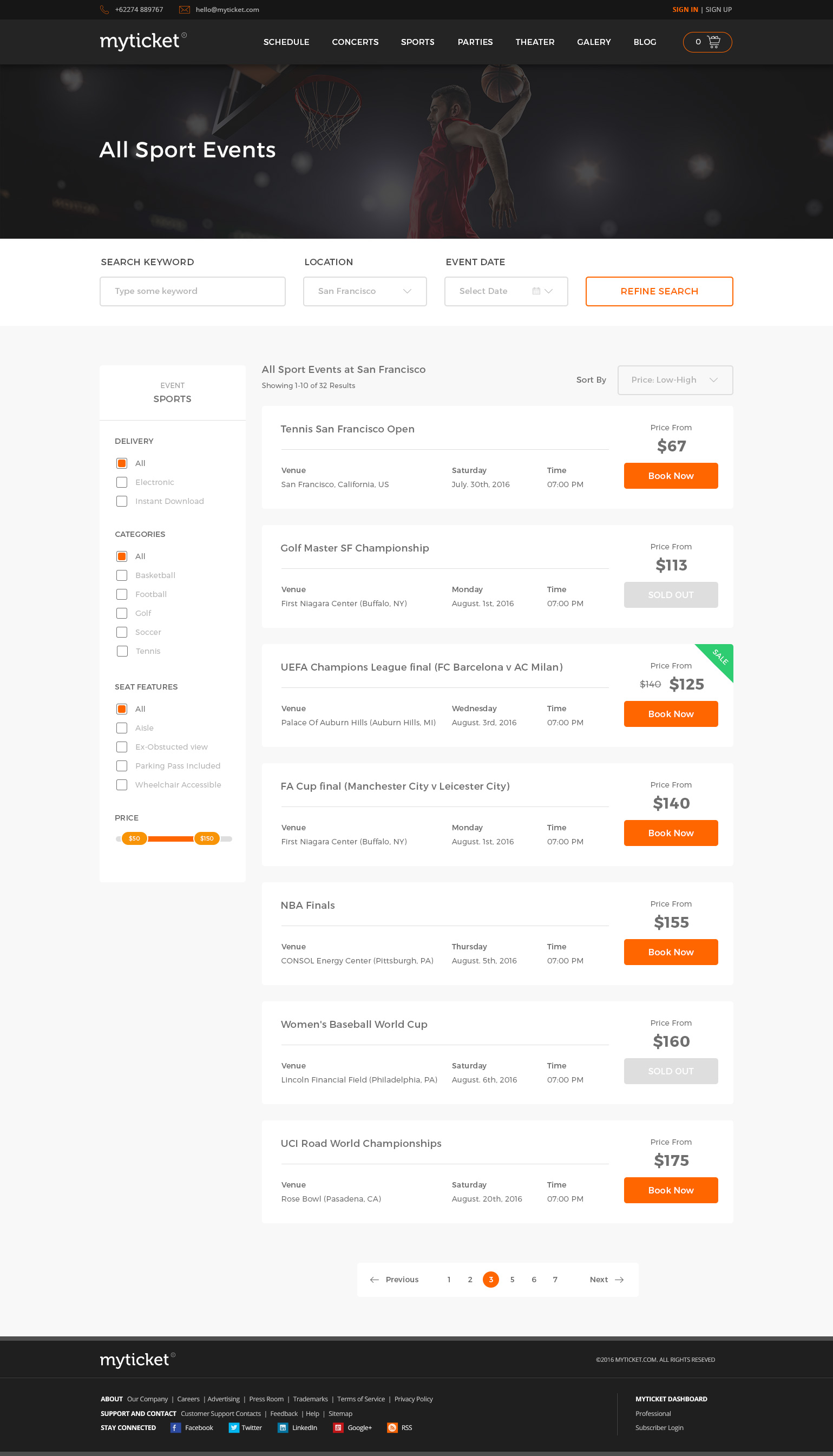
Task: Check the Electronic delivery option
Action: [122, 482]
